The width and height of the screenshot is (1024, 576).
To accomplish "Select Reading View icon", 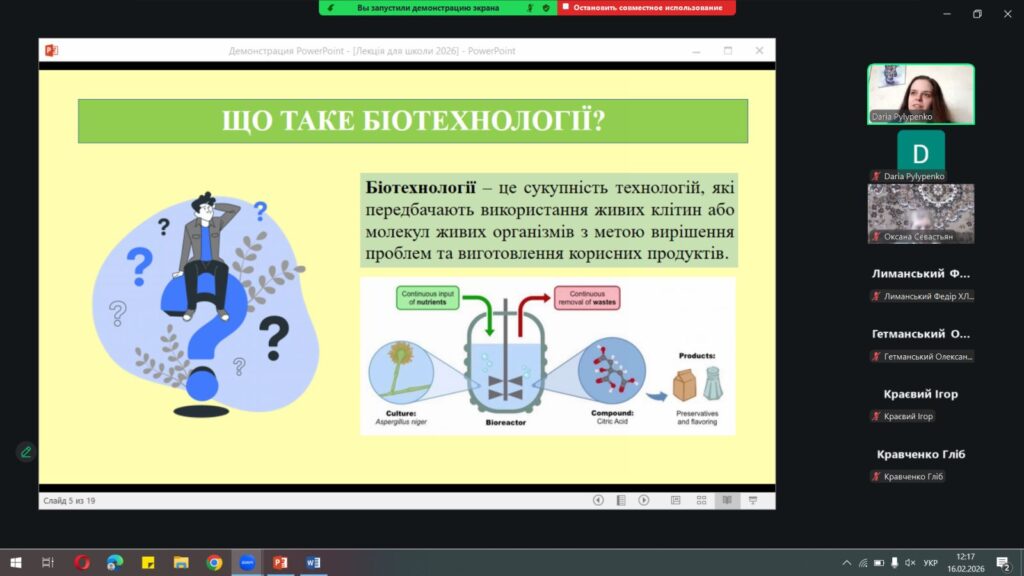I will [x=727, y=500].
